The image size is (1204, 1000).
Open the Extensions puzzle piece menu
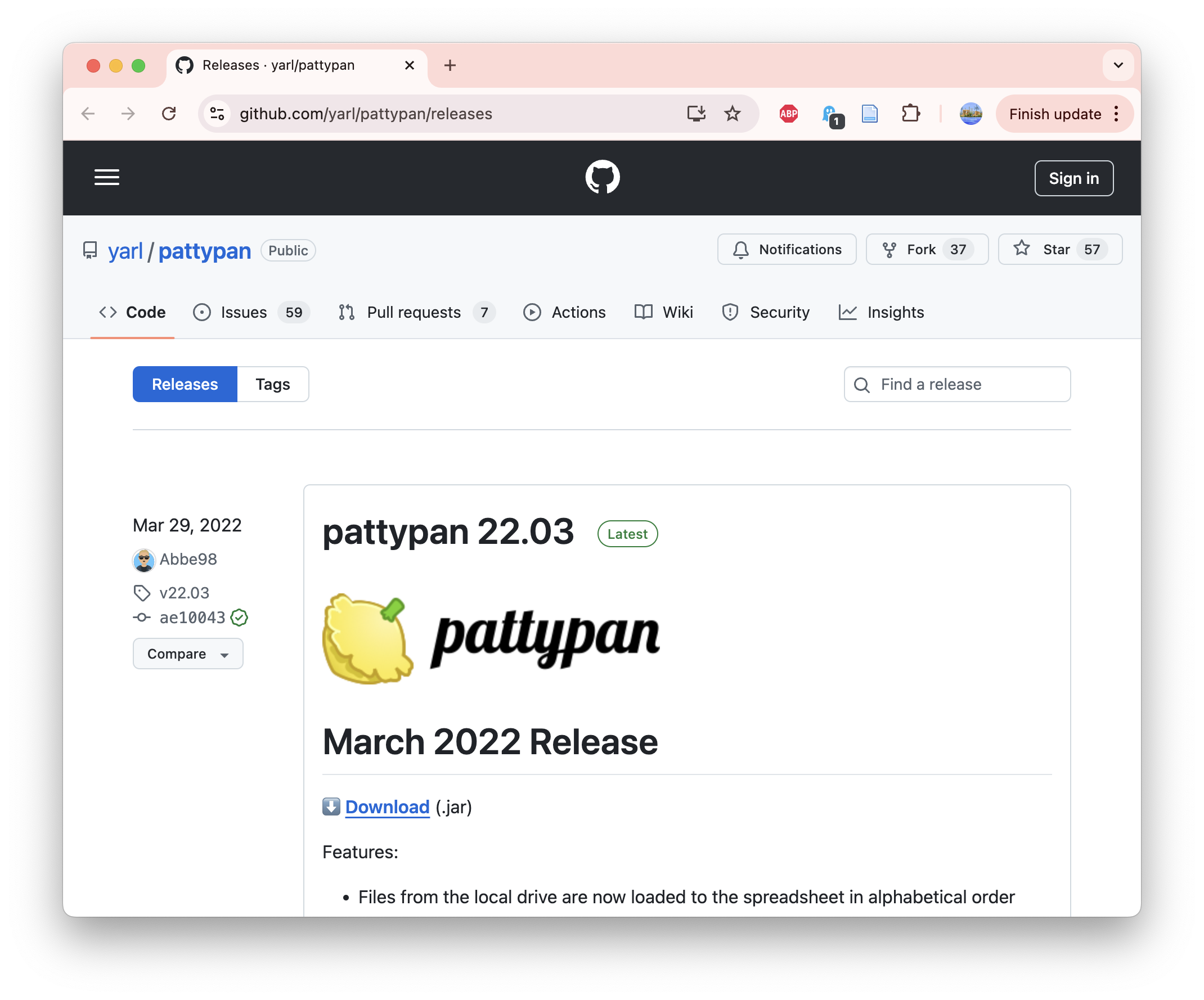click(x=910, y=114)
